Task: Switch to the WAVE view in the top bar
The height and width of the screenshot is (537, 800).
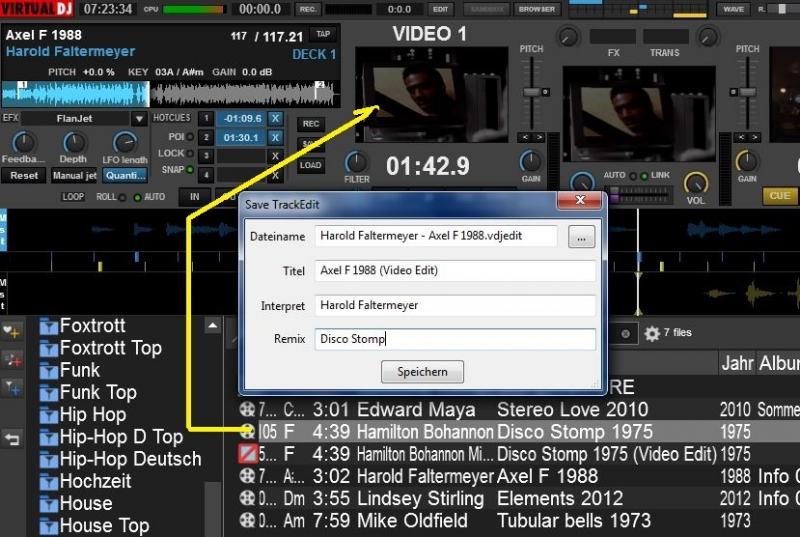Action: (734, 9)
